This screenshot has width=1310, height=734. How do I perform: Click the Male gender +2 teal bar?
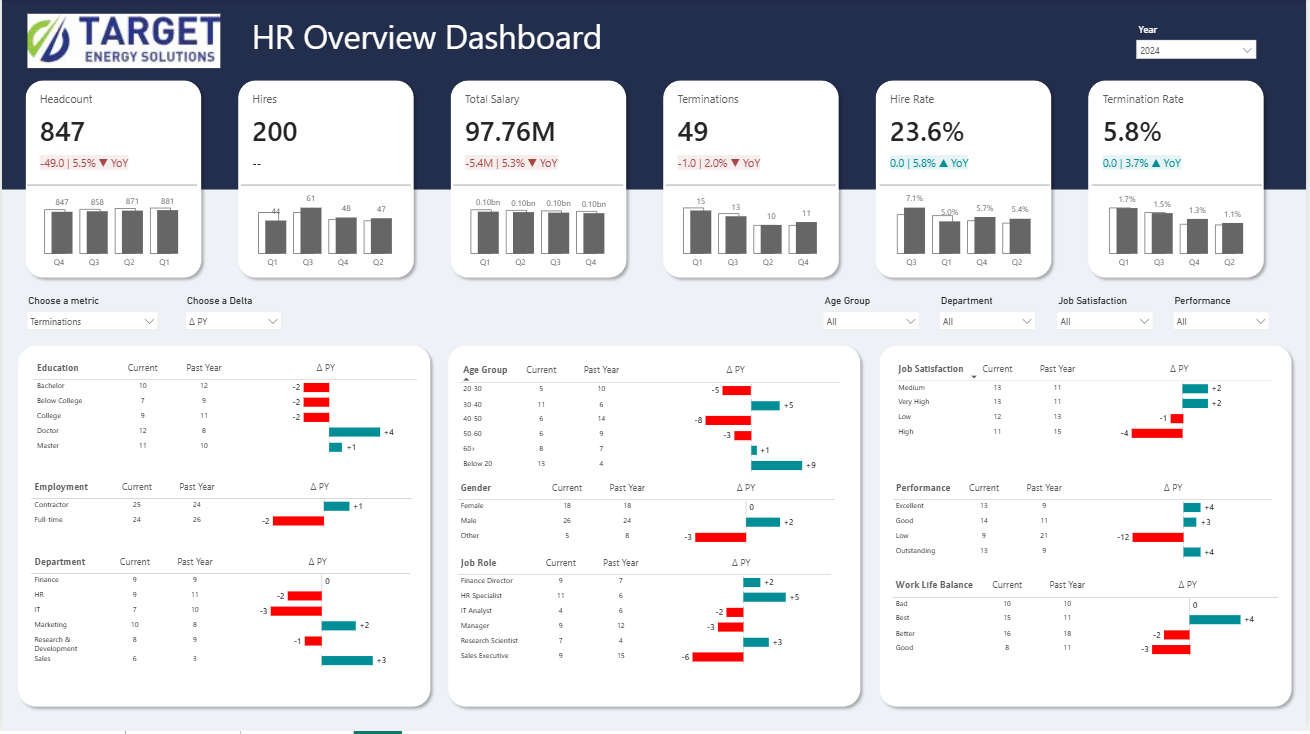click(763, 522)
